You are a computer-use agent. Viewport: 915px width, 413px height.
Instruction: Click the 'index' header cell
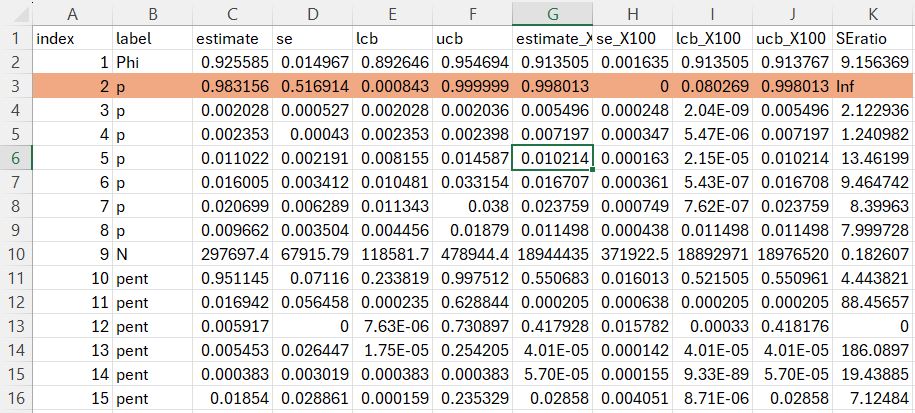click(72, 38)
